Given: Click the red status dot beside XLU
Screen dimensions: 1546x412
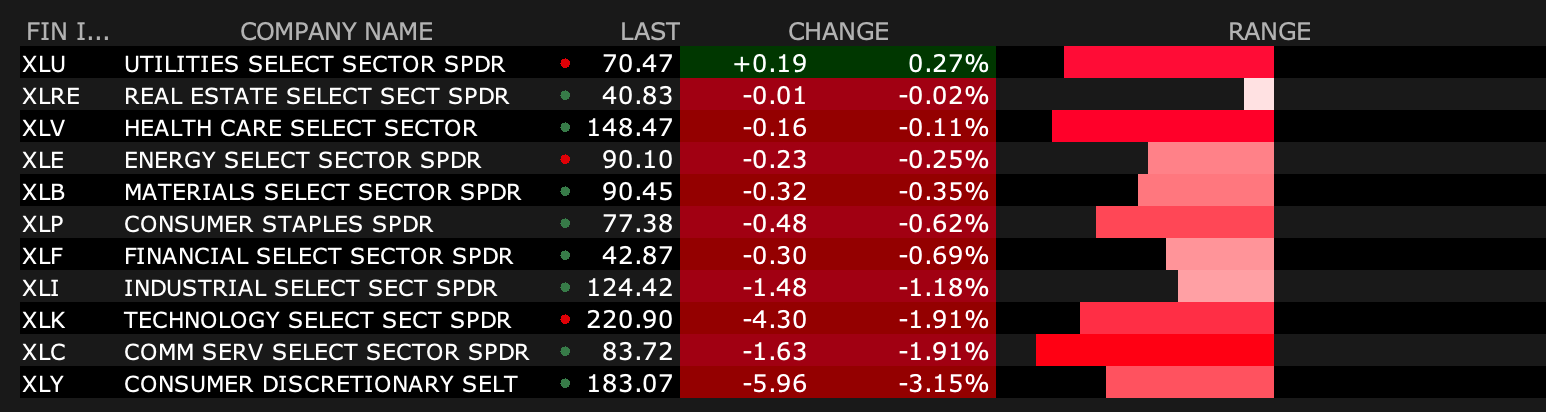Looking at the screenshot, I should [x=565, y=64].
